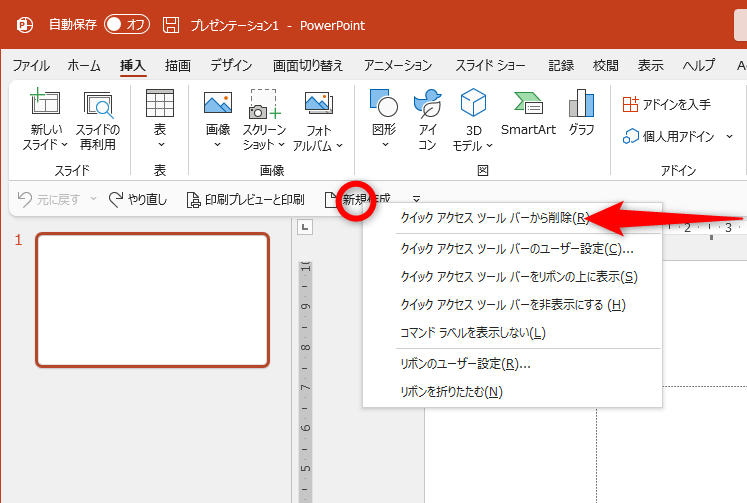
Task: Choose クイック アクセス ツール バーのユーザー設定
Action: point(516,249)
